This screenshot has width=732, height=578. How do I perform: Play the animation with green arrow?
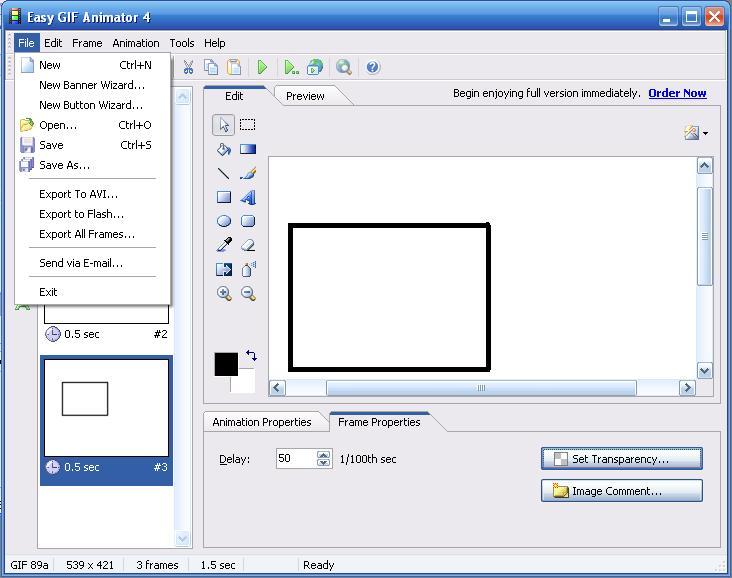(262, 67)
